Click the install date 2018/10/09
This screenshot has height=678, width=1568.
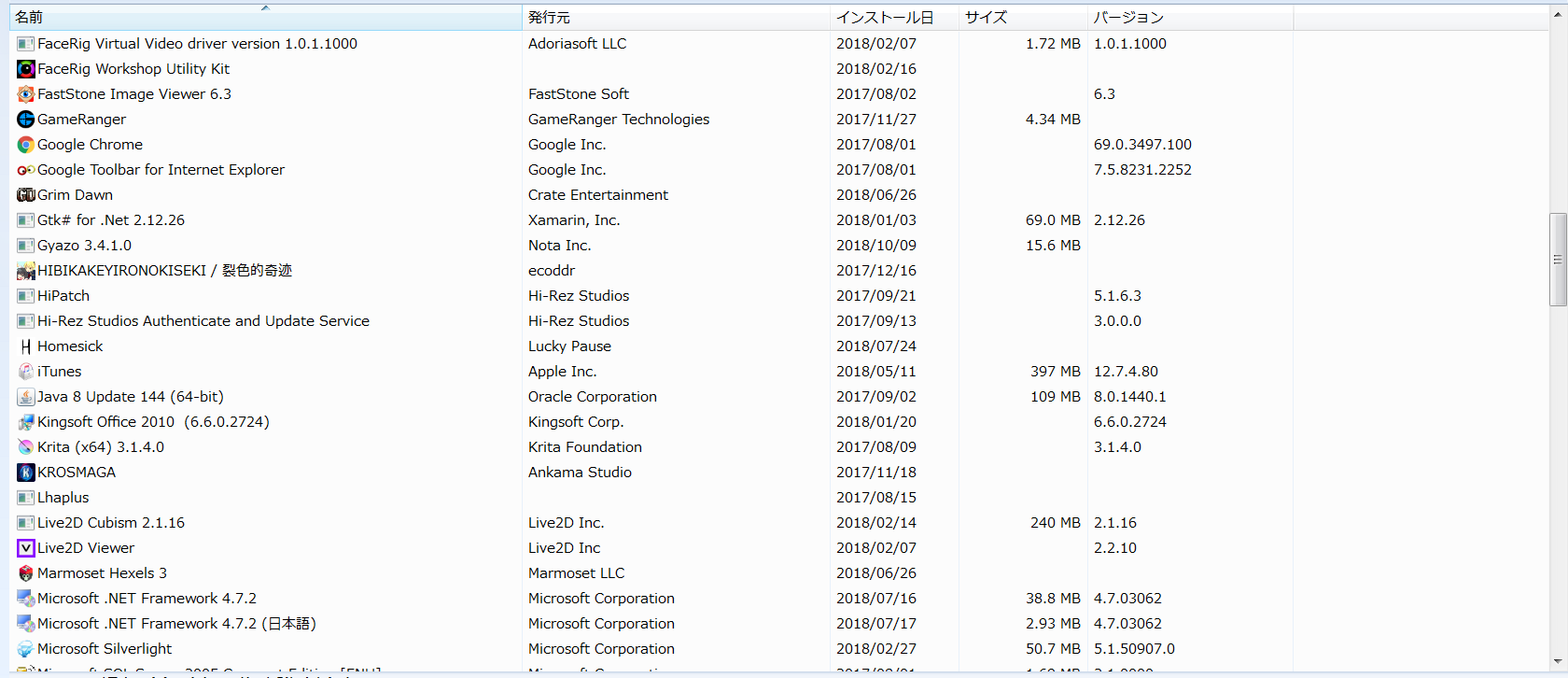point(876,246)
